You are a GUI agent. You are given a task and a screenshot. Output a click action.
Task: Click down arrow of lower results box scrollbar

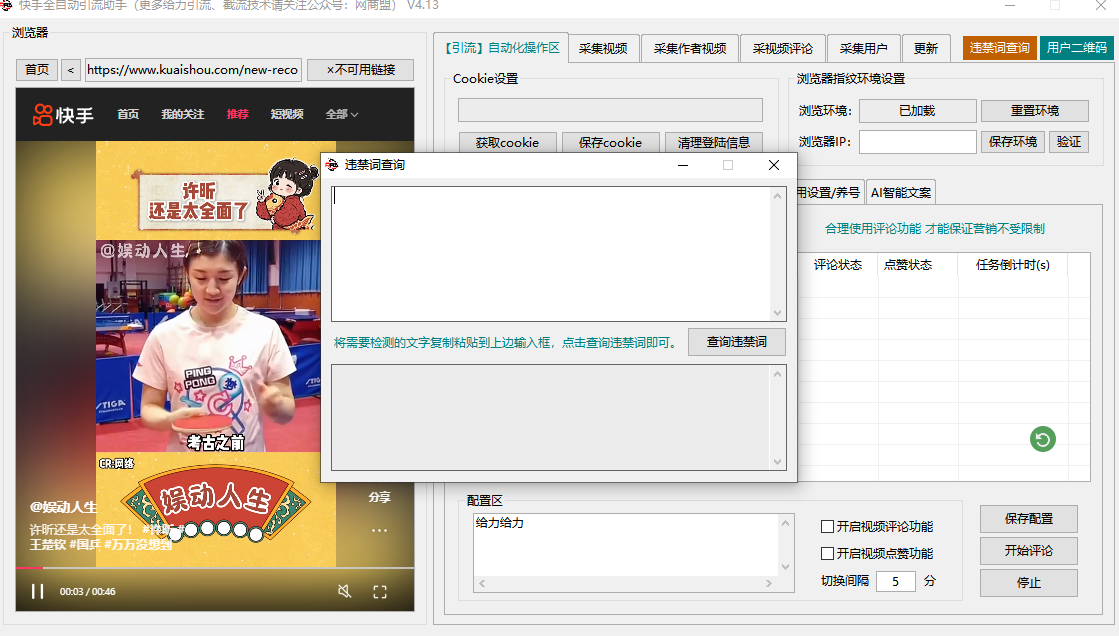point(778,461)
